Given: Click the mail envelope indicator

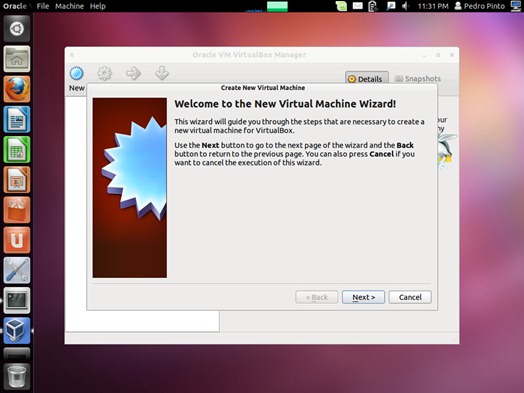Looking at the screenshot, I should click(358, 6).
